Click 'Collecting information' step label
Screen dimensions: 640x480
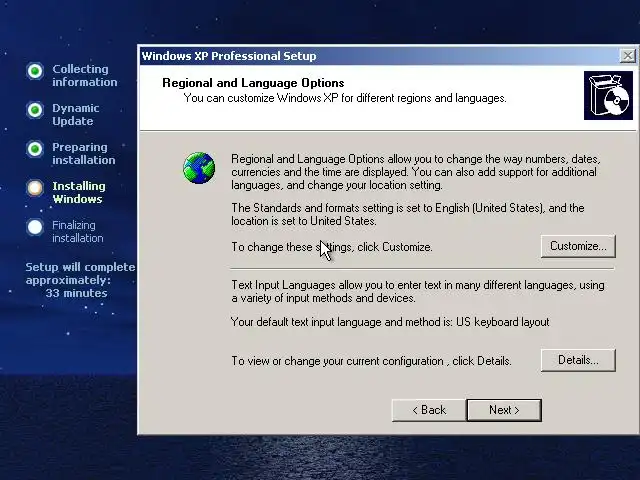[84, 76]
